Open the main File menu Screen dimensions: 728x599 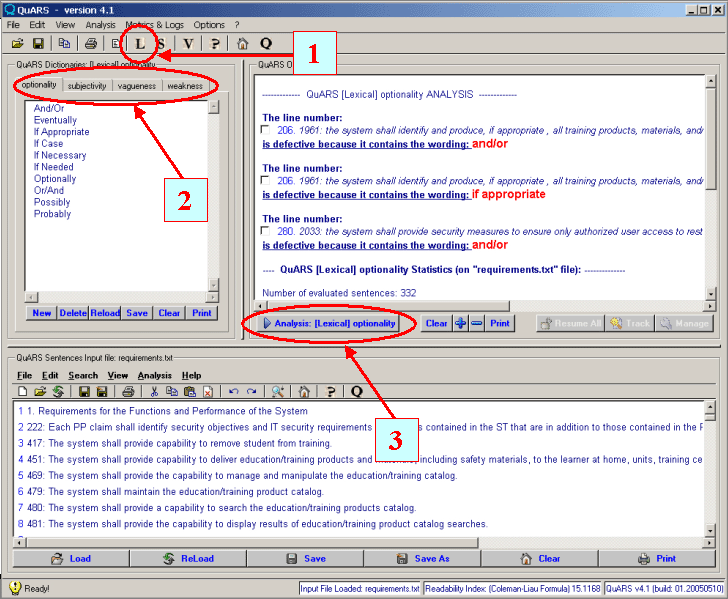[x=13, y=25]
